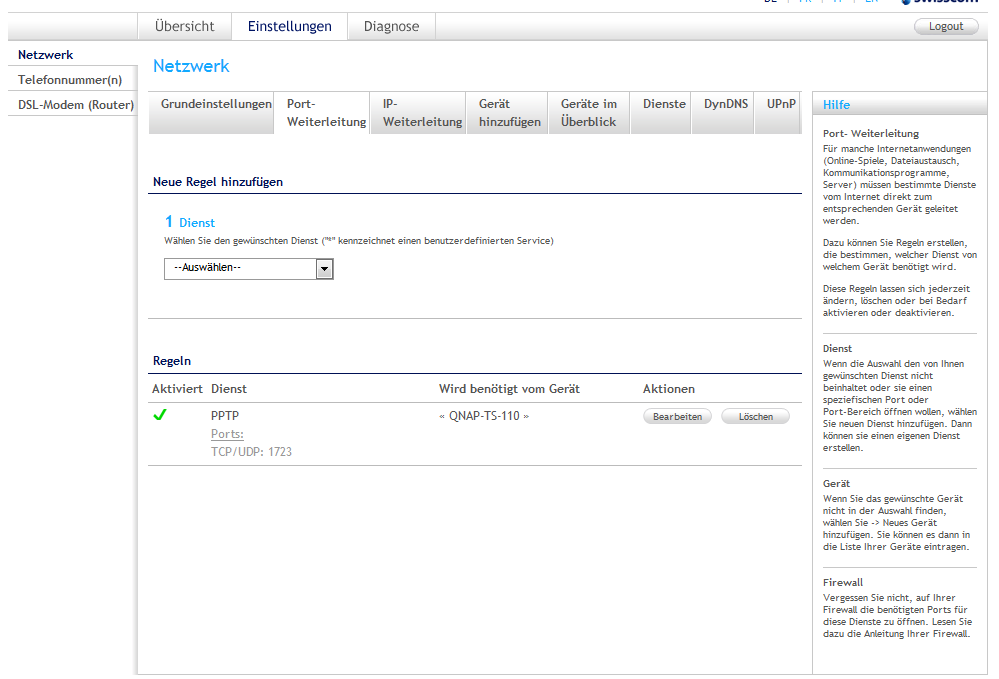Expand Ports details for PPTP rule
The image size is (999, 679).
tap(228, 433)
